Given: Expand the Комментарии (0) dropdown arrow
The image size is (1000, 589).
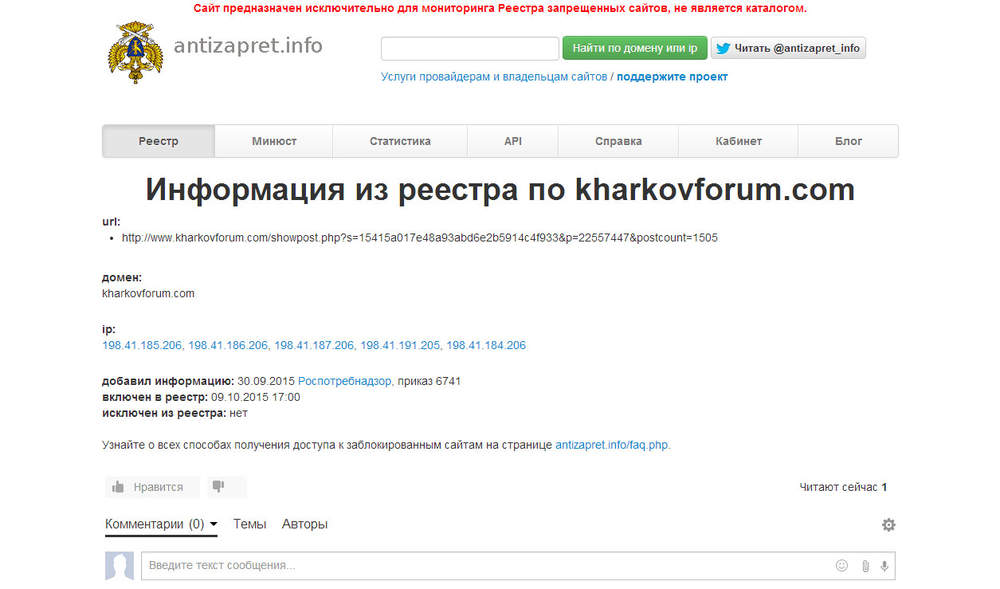Looking at the screenshot, I should coord(214,524).
